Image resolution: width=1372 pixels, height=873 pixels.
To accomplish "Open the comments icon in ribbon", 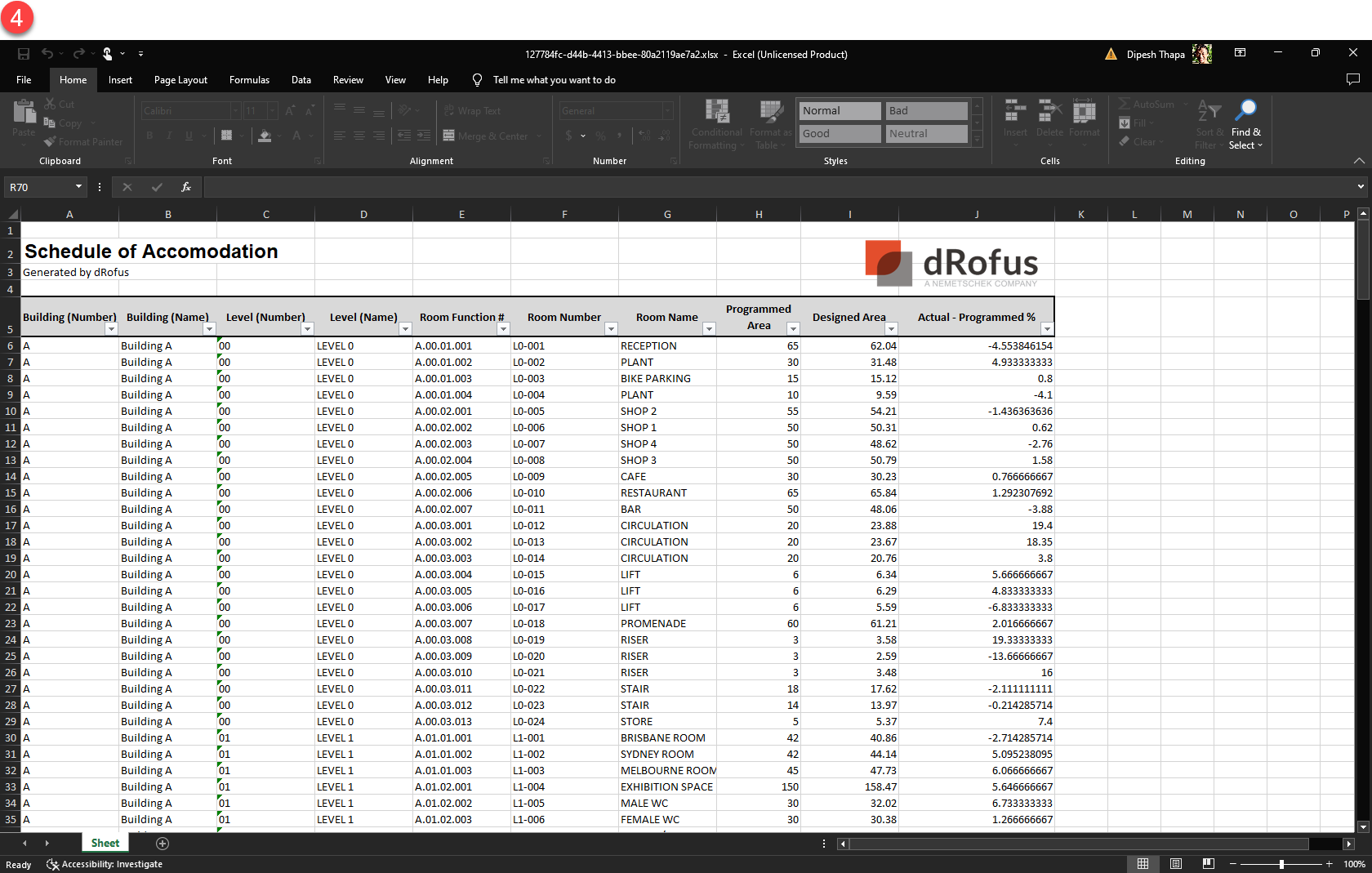I will point(1352,80).
